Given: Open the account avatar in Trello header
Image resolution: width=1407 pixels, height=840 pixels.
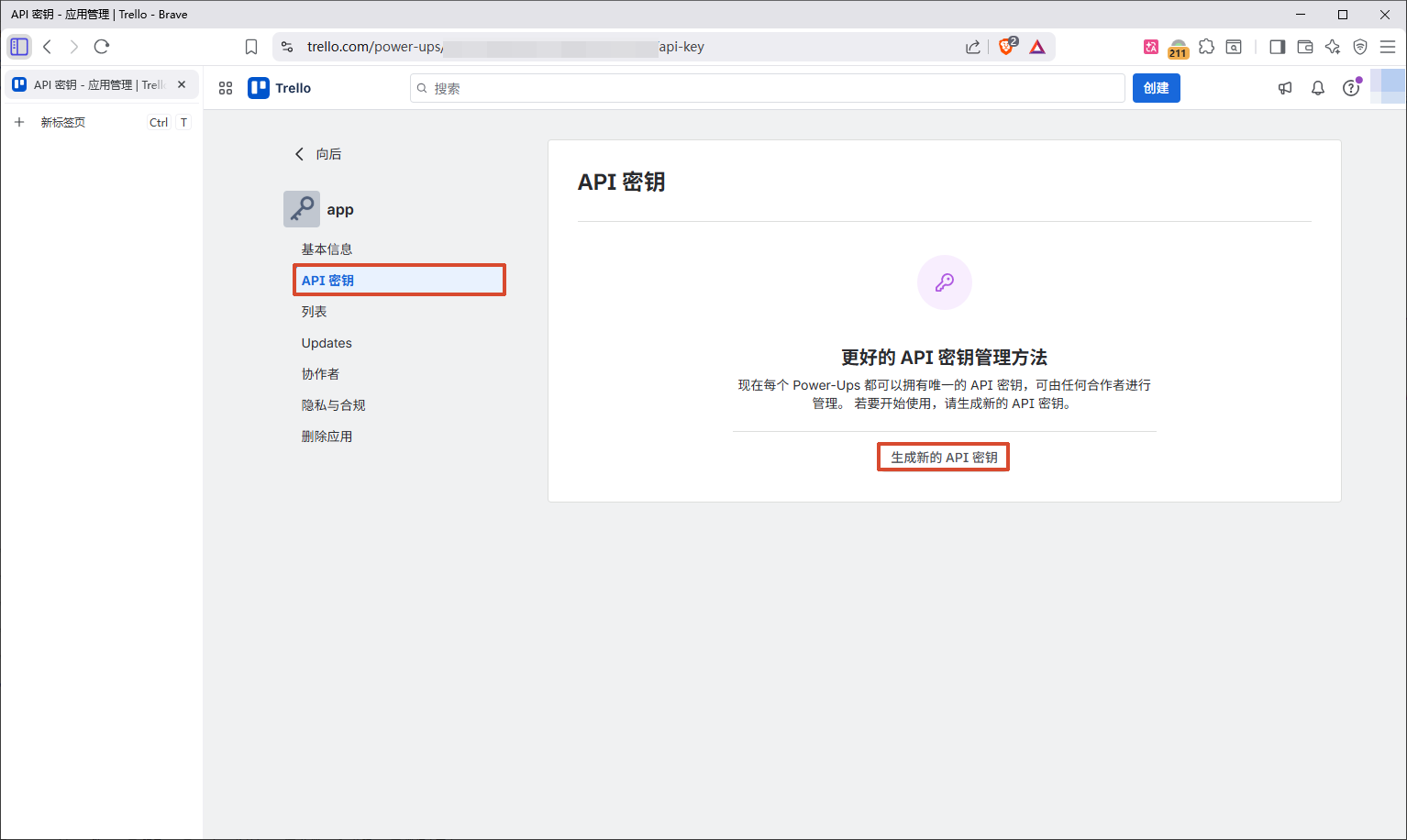Looking at the screenshot, I should (1388, 86).
